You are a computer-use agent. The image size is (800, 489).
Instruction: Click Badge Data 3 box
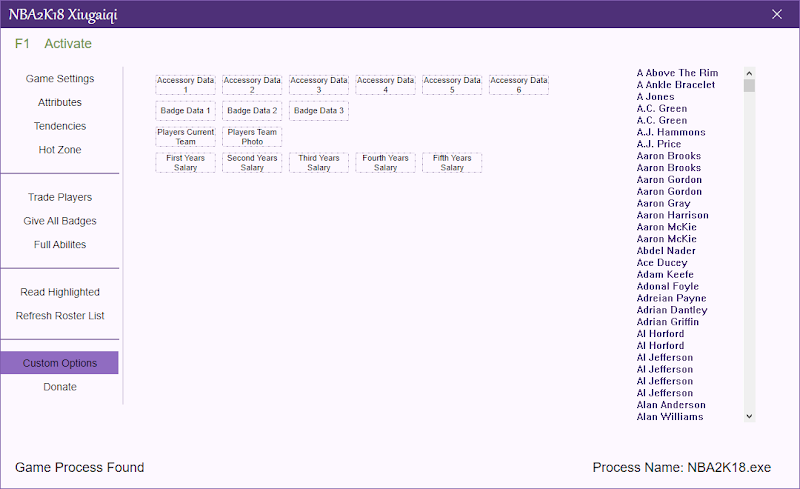(x=319, y=111)
